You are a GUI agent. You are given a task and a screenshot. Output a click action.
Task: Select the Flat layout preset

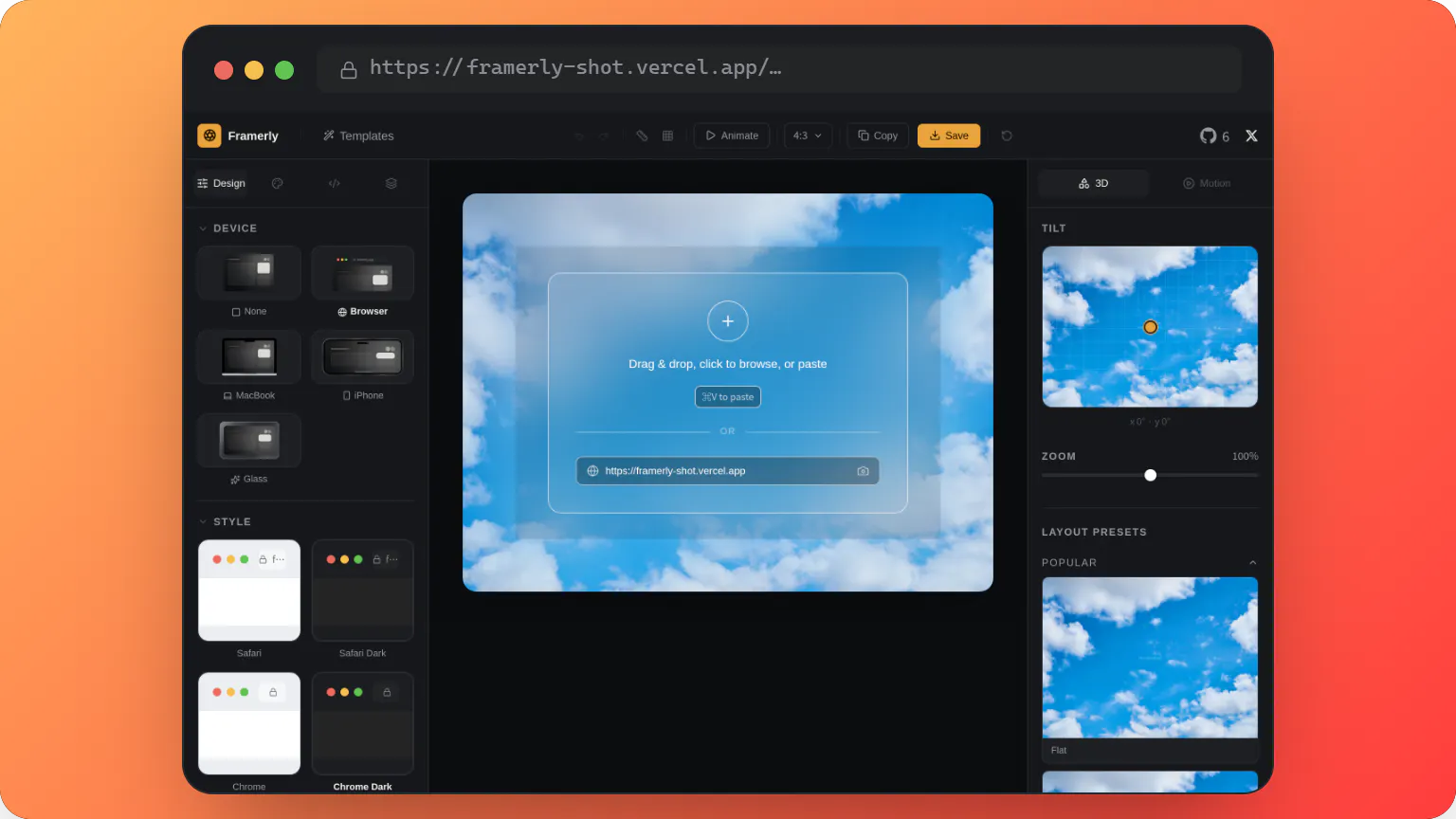click(x=1150, y=669)
